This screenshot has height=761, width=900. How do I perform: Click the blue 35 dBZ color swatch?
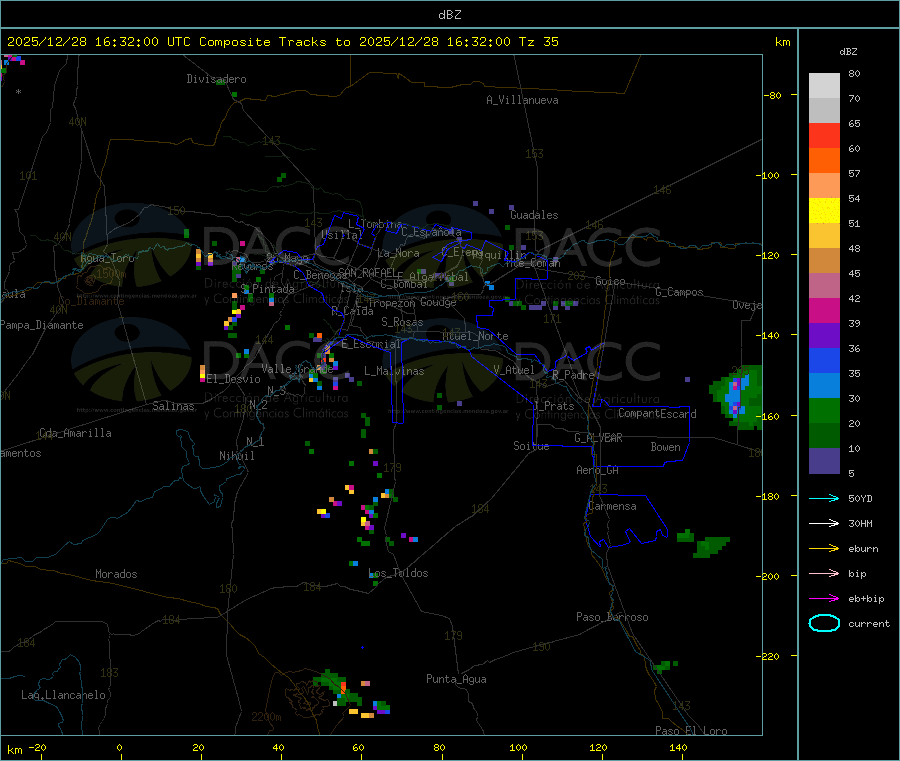[824, 360]
